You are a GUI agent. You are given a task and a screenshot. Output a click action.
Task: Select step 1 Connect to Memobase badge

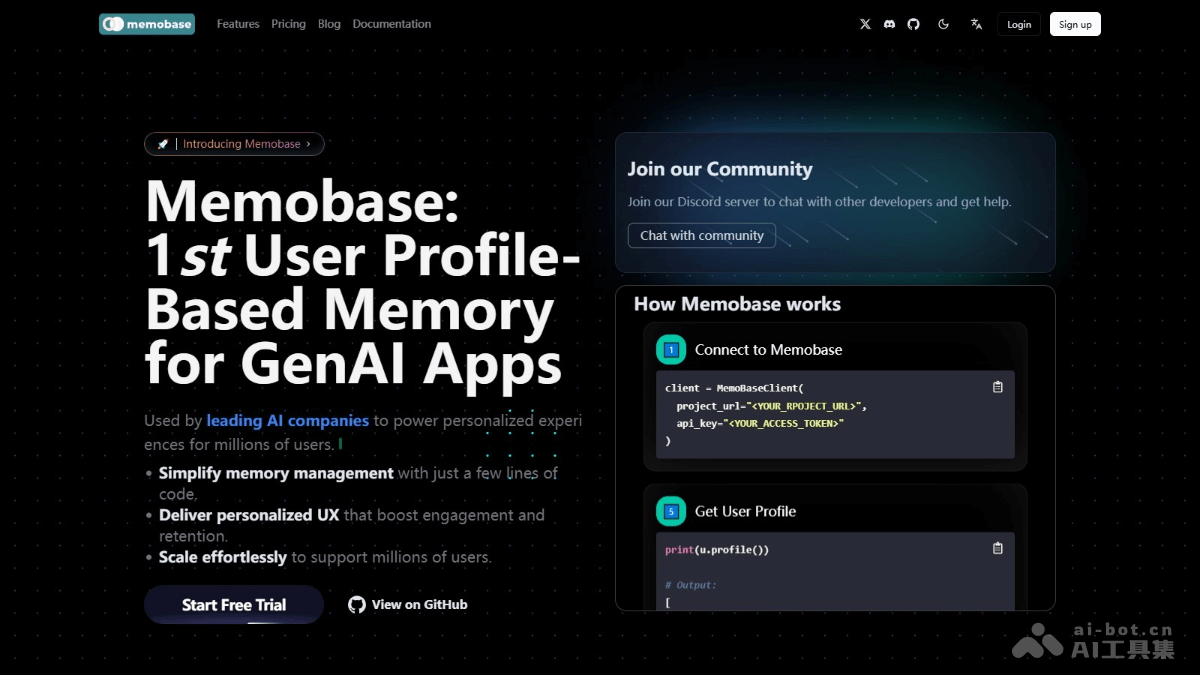pos(670,350)
